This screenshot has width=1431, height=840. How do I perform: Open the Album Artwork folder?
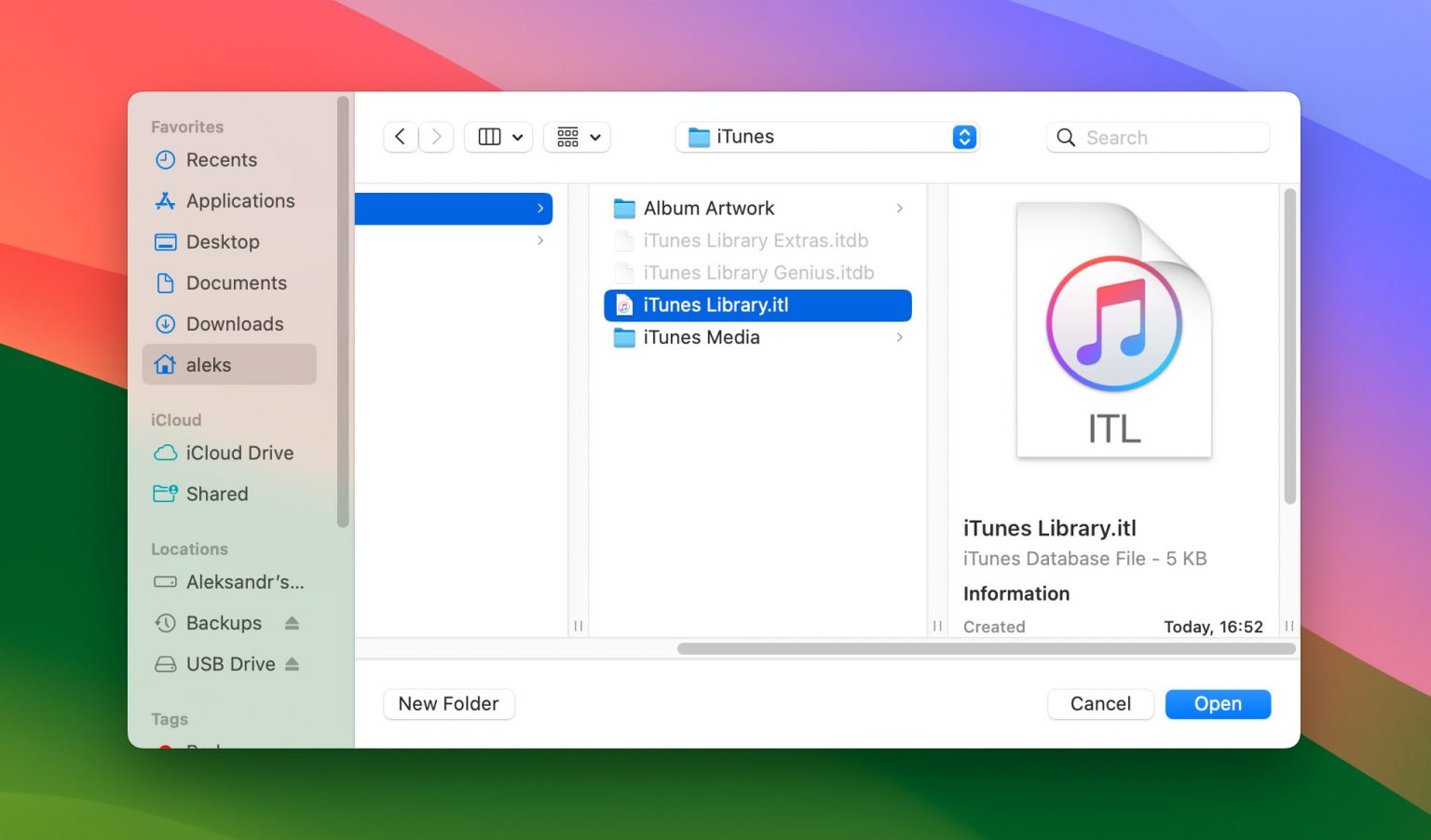click(757, 209)
